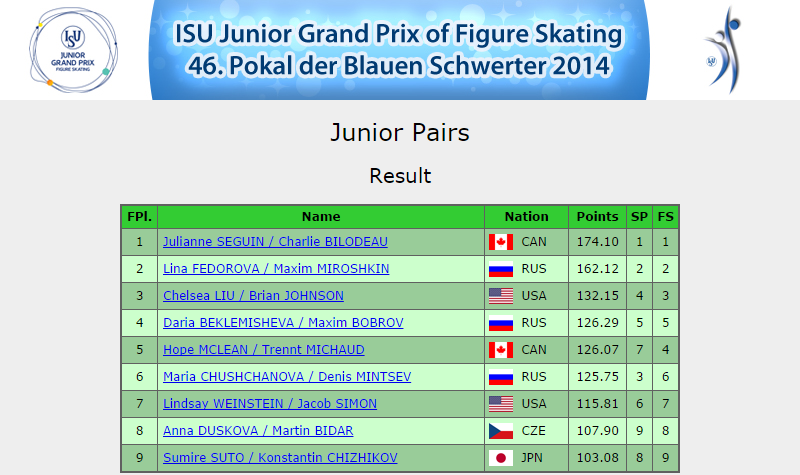The image size is (800, 475).
Task: Open Lina FEDOROVA / Maxim MIROSHKIN link
Action: (x=276, y=269)
